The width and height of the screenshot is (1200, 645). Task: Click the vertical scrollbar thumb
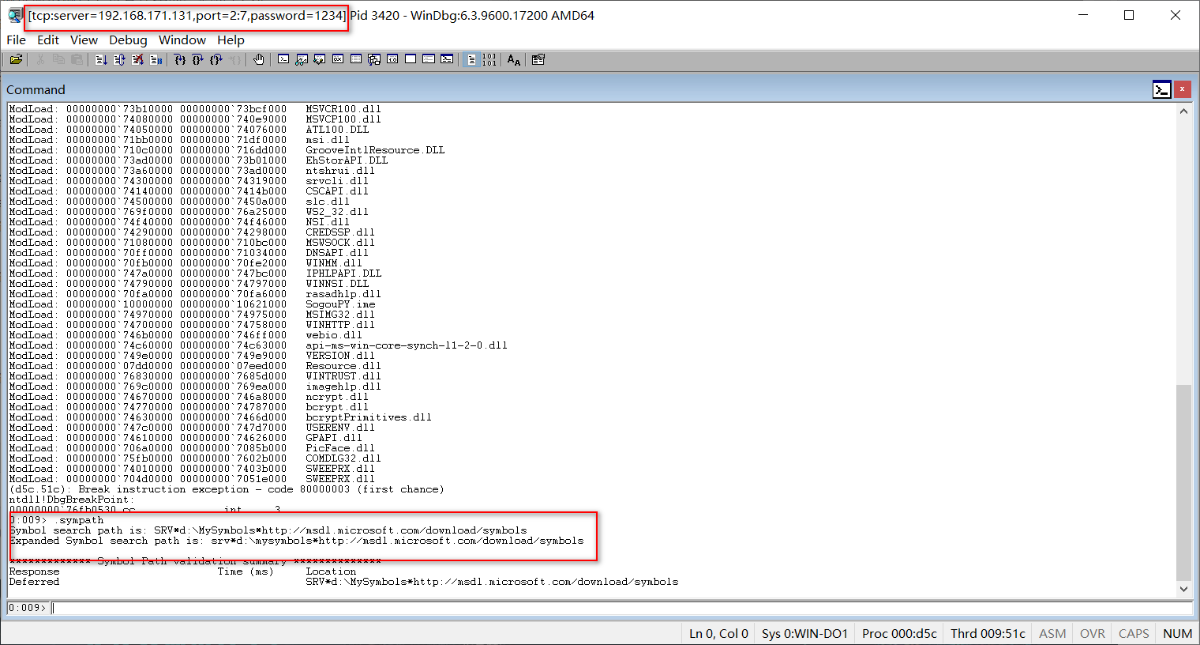(1184, 483)
